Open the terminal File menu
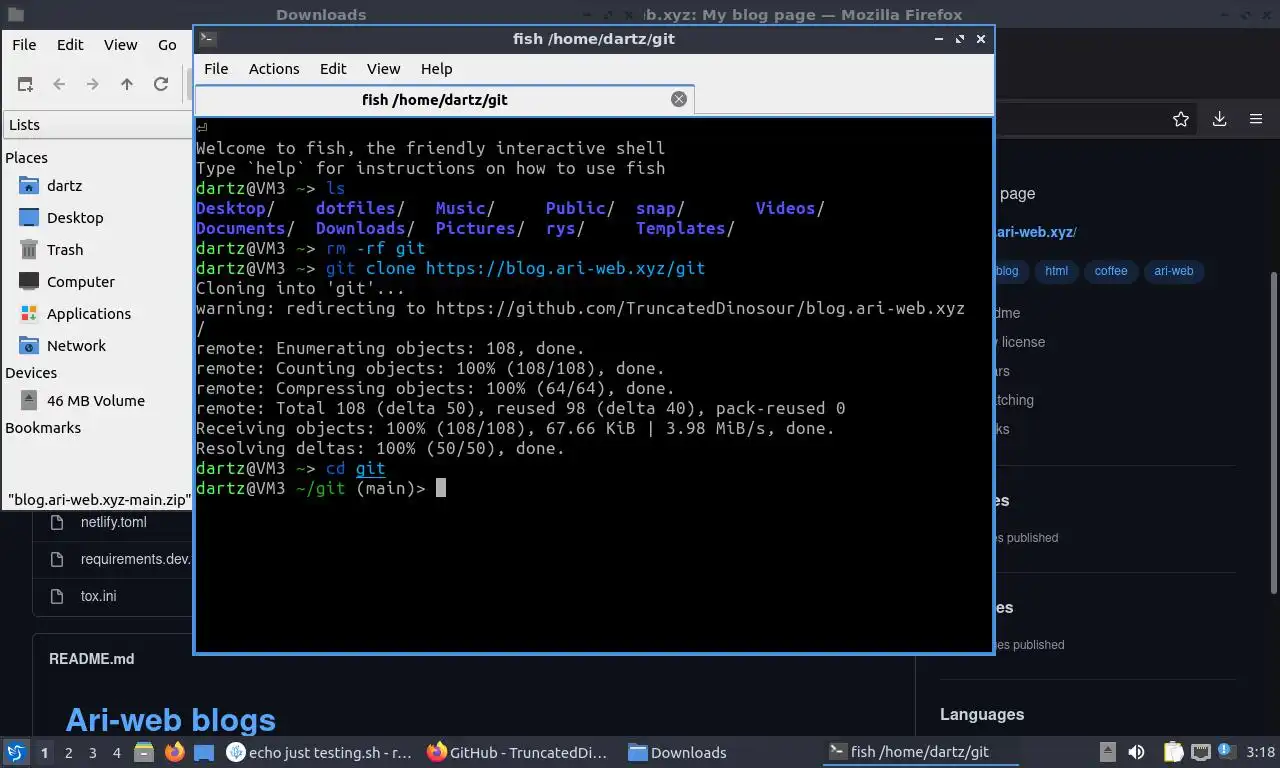This screenshot has height=768, width=1280. (x=216, y=69)
